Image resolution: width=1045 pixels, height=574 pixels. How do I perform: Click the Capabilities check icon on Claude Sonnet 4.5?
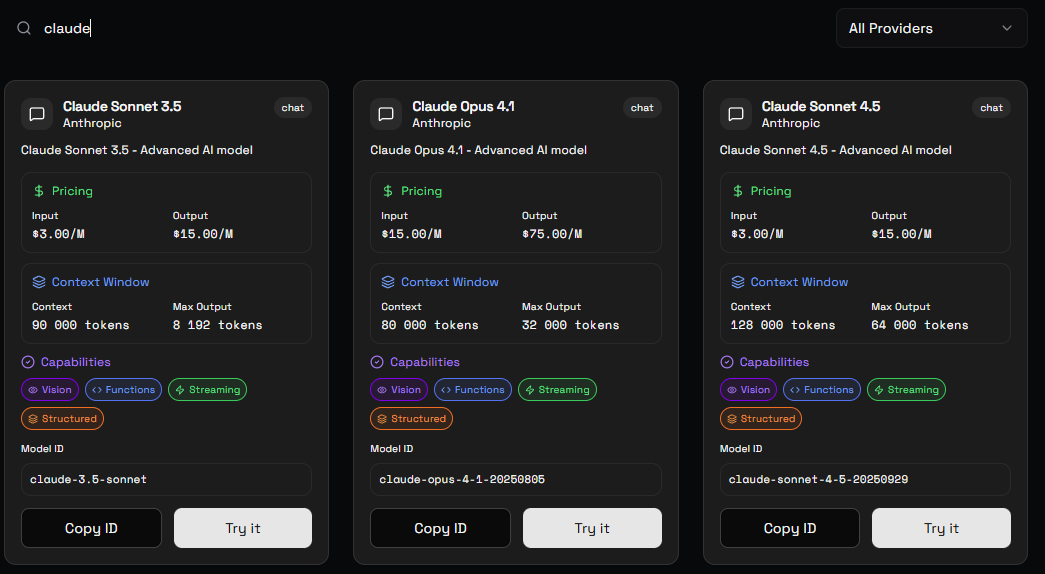click(726, 362)
